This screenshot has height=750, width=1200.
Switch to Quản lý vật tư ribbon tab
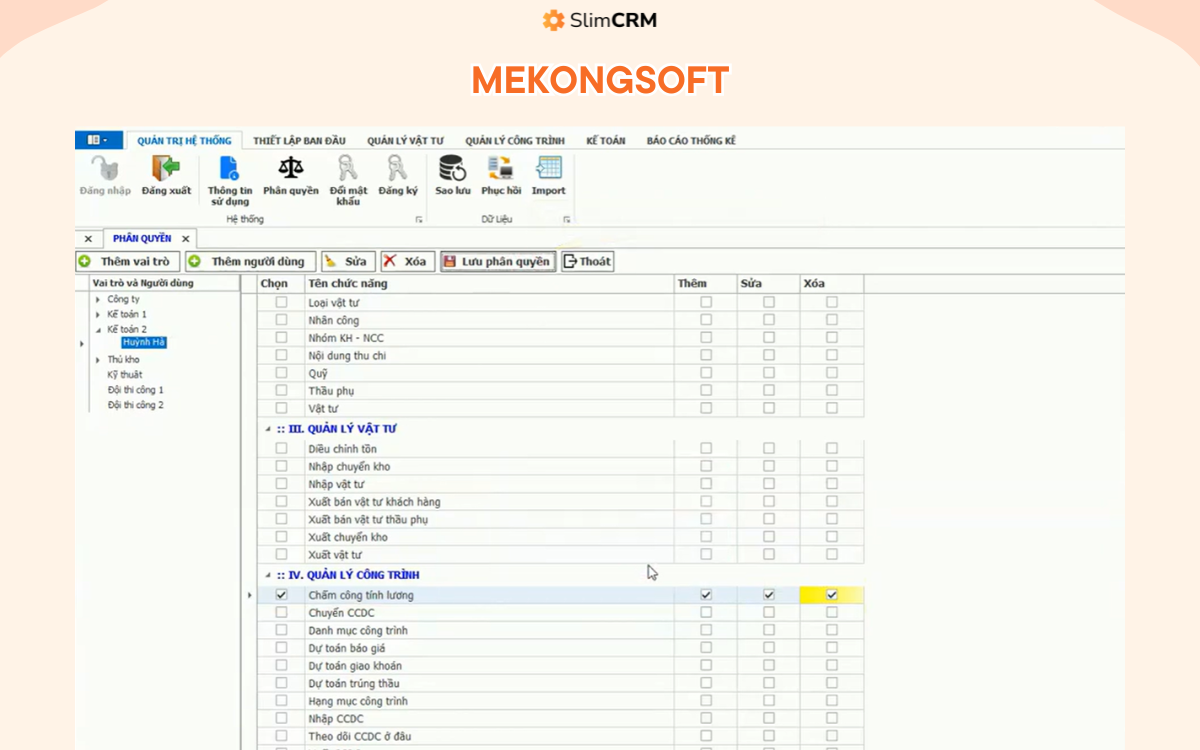pos(405,141)
